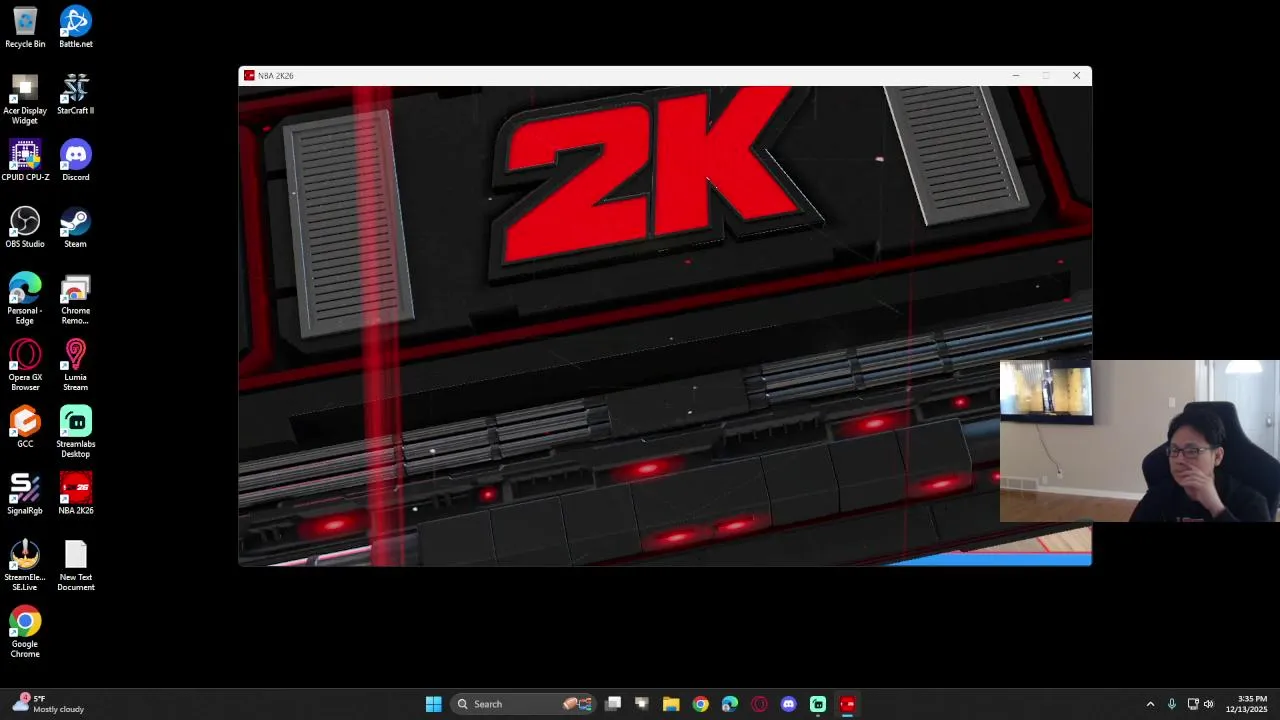Select the OBS Studio desktop icon
Viewport: 1280px width, 720px height.
point(25,227)
